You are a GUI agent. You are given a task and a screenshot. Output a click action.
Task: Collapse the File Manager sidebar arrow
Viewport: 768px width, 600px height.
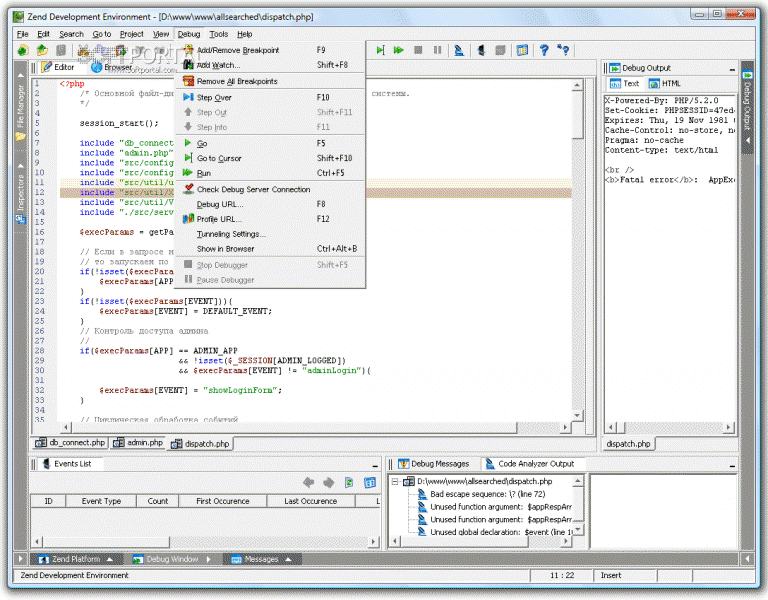pyautogui.click(x=20, y=75)
